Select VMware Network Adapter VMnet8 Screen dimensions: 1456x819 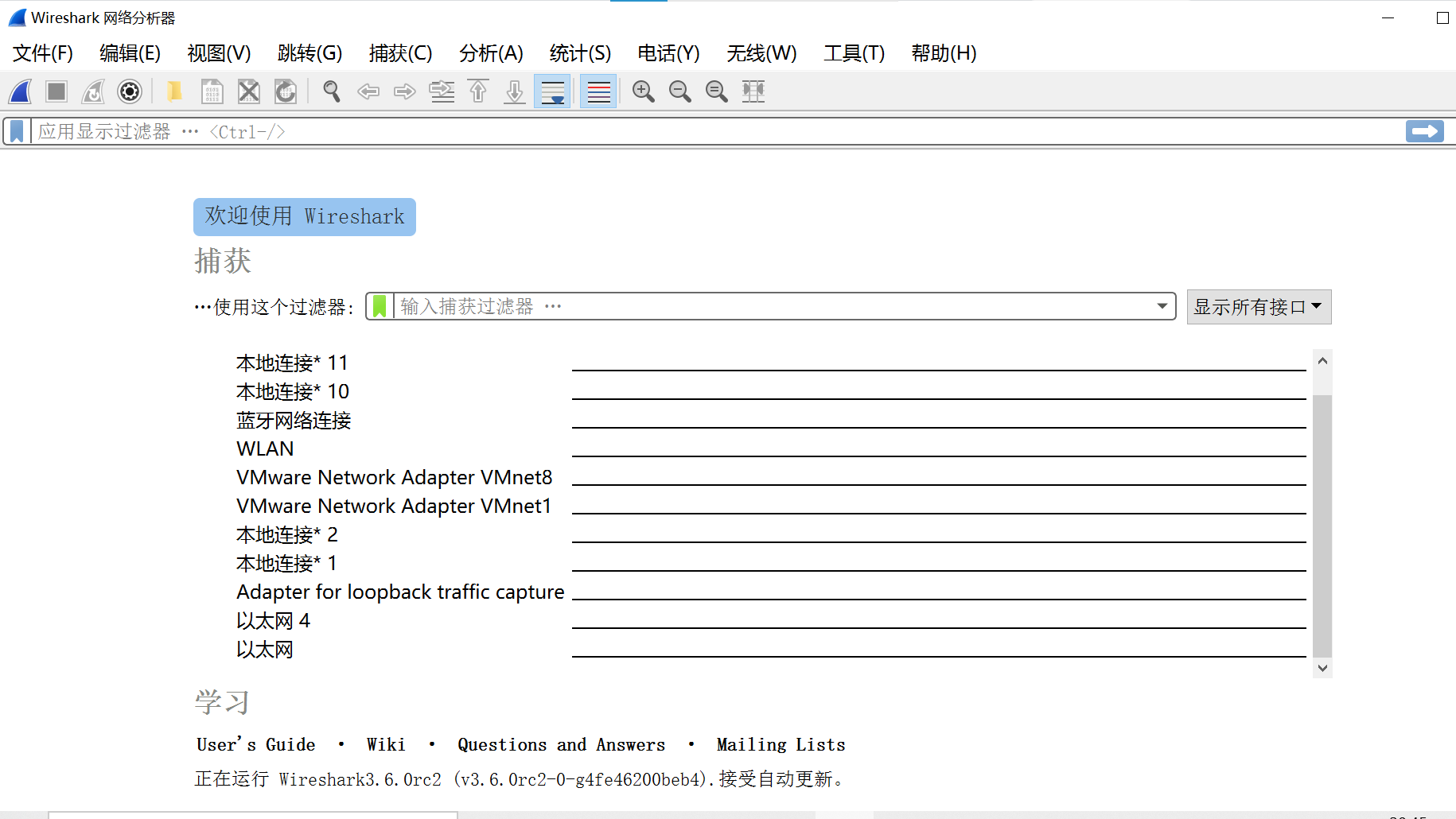tap(771, 478)
